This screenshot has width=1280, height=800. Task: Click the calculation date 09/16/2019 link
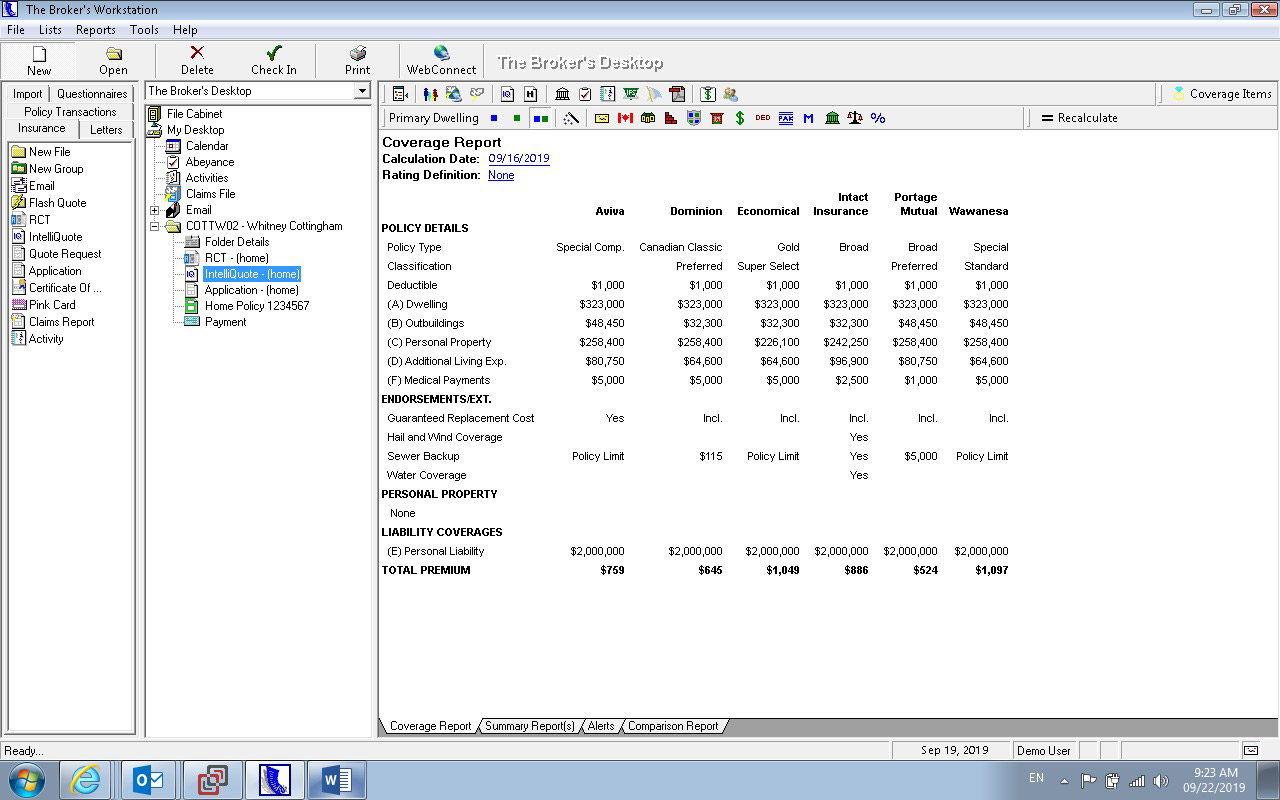click(x=518, y=159)
